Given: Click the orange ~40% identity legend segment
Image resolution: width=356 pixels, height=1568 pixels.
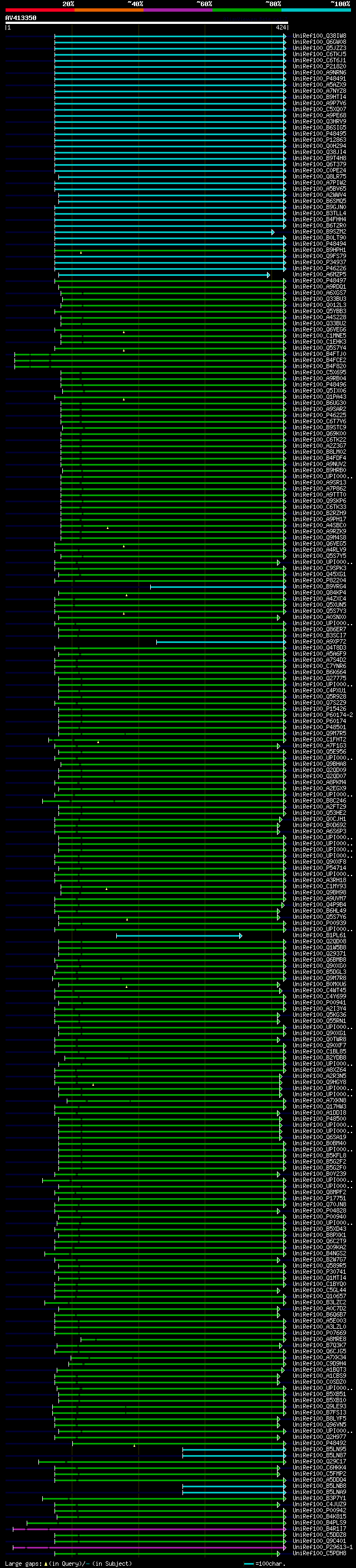Looking at the screenshot, I should coord(109,10).
